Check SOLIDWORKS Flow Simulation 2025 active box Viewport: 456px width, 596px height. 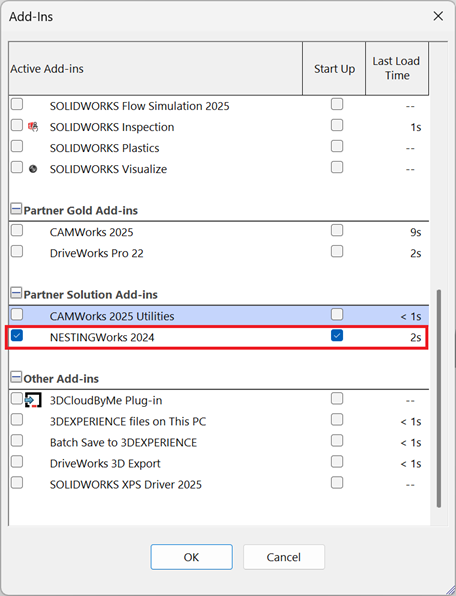[17, 104]
